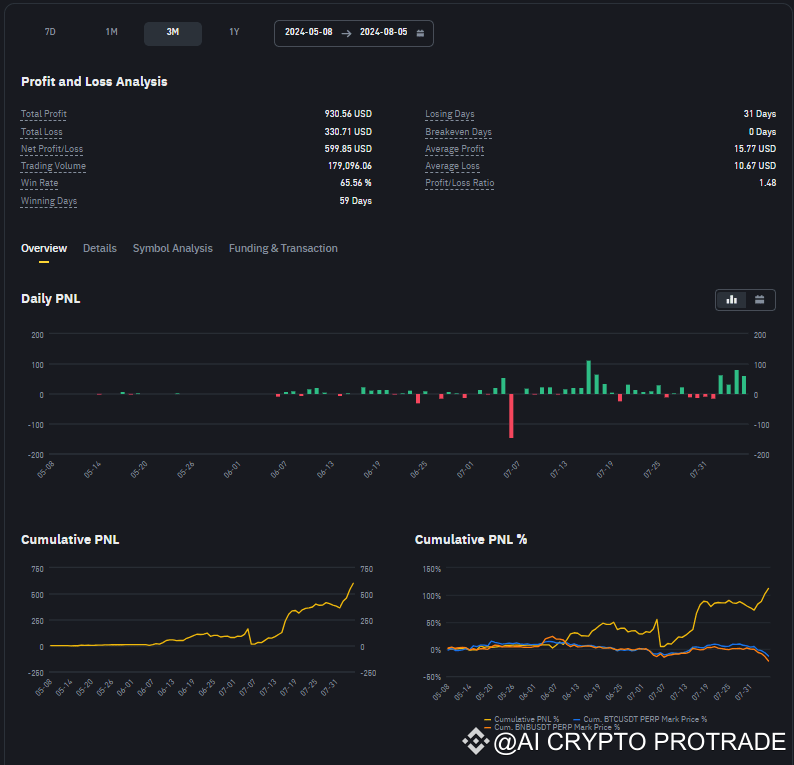Click the Trading Volume label
This screenshot has height=765, width=794.
pyautogui.click(x=53, y=166)
